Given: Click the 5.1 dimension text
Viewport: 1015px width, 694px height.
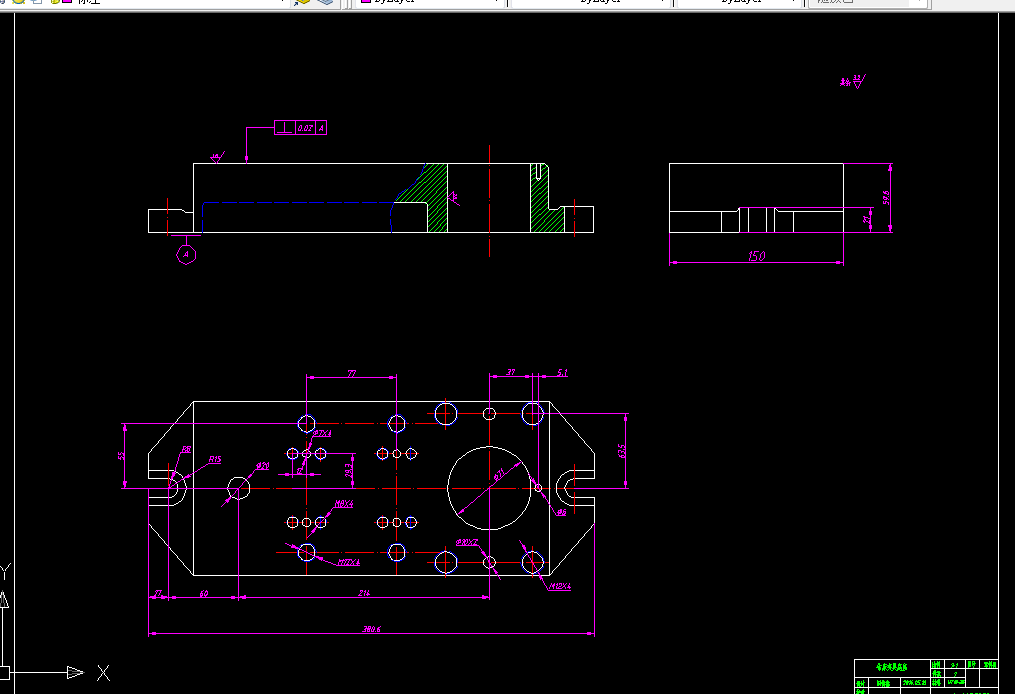Looking at the screenshot, I should 562,372.
